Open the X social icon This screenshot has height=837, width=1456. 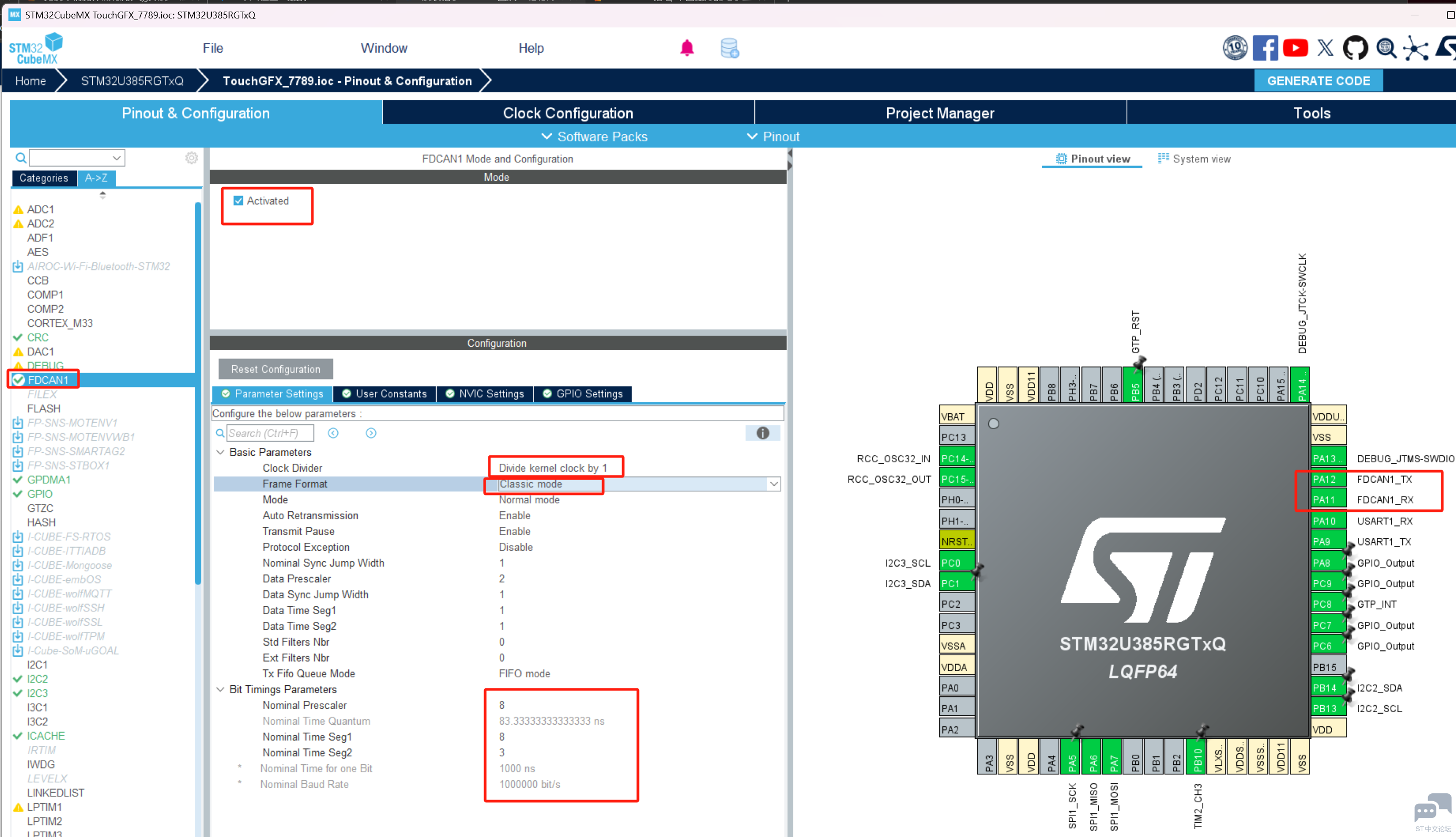tap(1325, 48)
